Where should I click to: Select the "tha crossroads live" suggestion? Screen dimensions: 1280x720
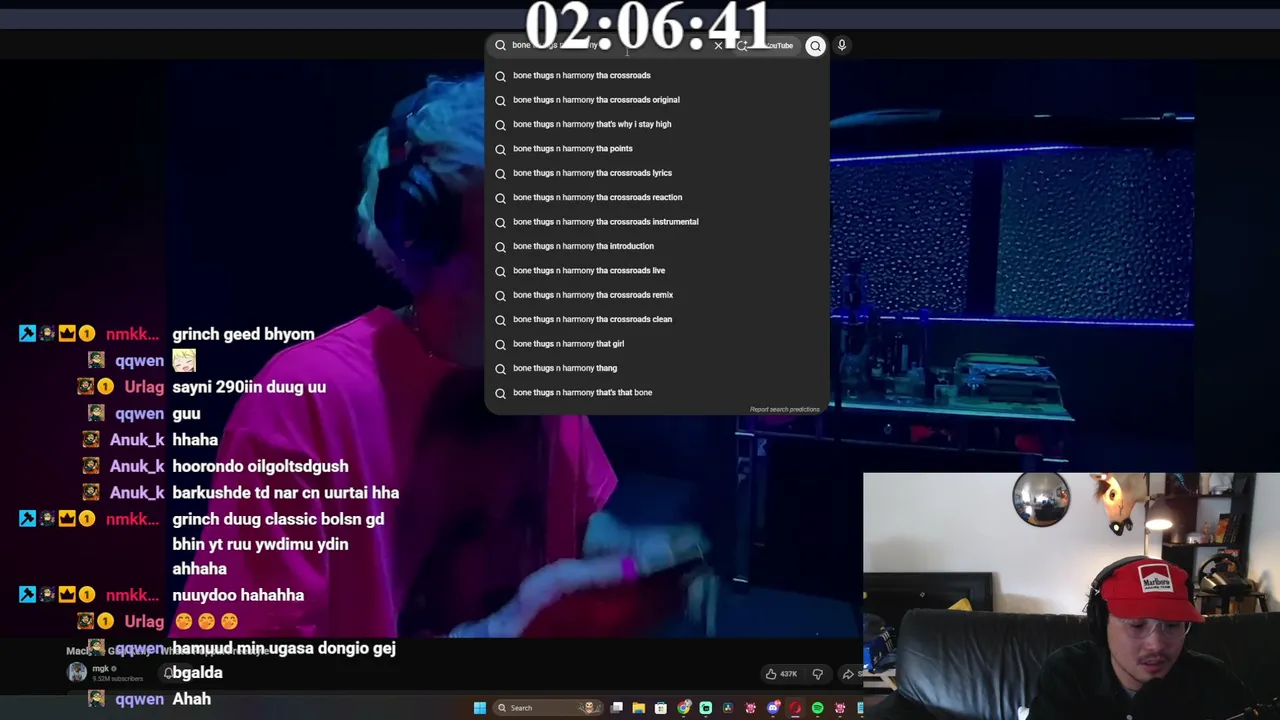(657, 270)
